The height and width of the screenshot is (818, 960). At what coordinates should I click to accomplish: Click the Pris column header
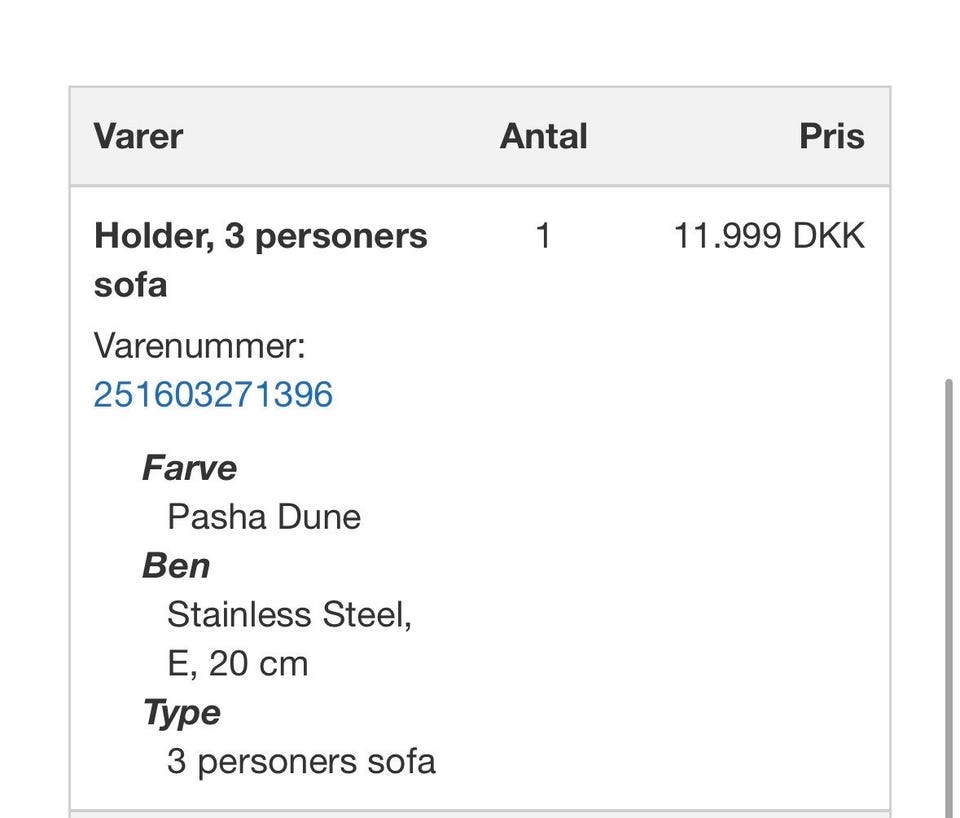(831, 136)
